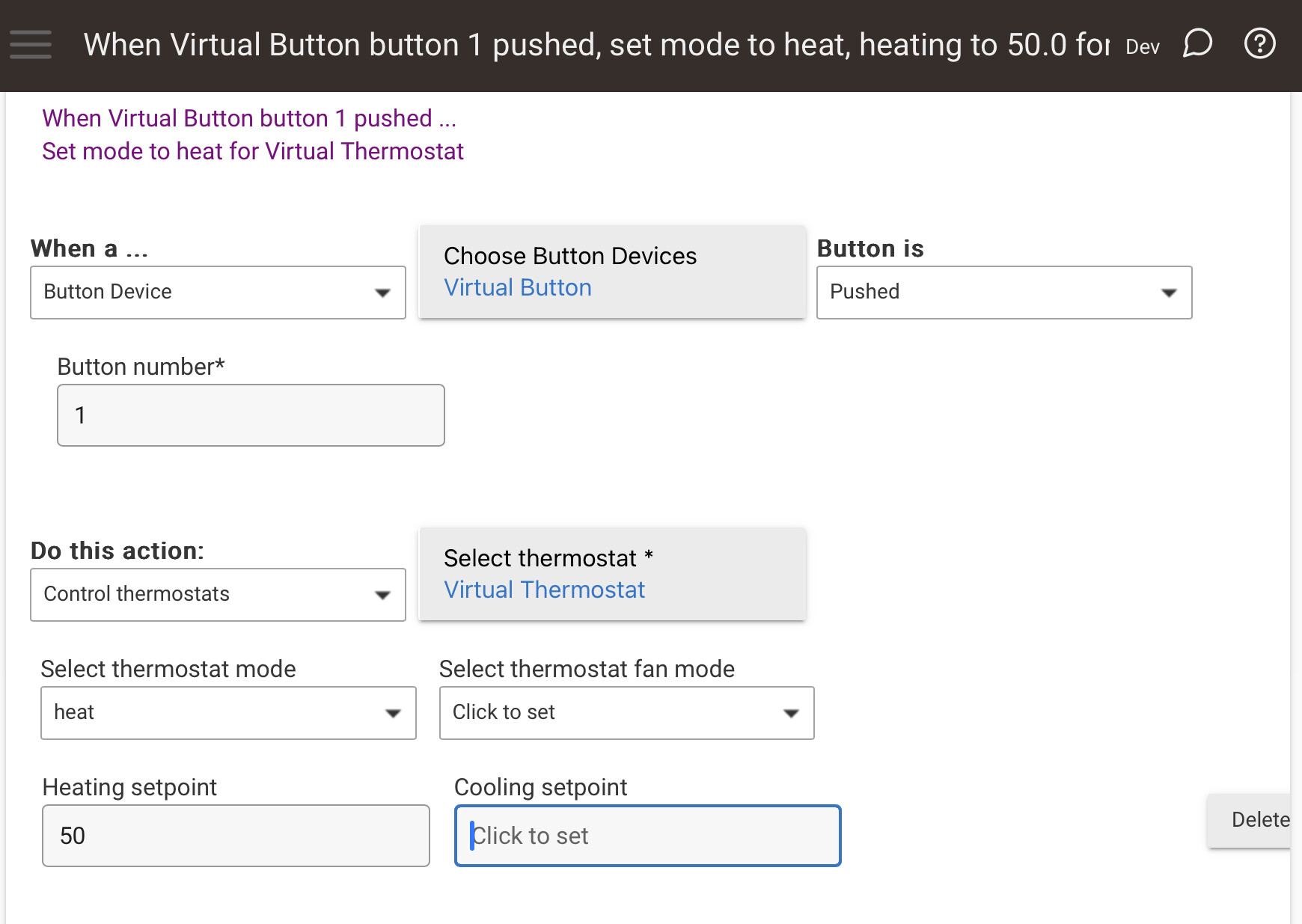
Task: Click the page title in the header bar
Action: (596, 45)
